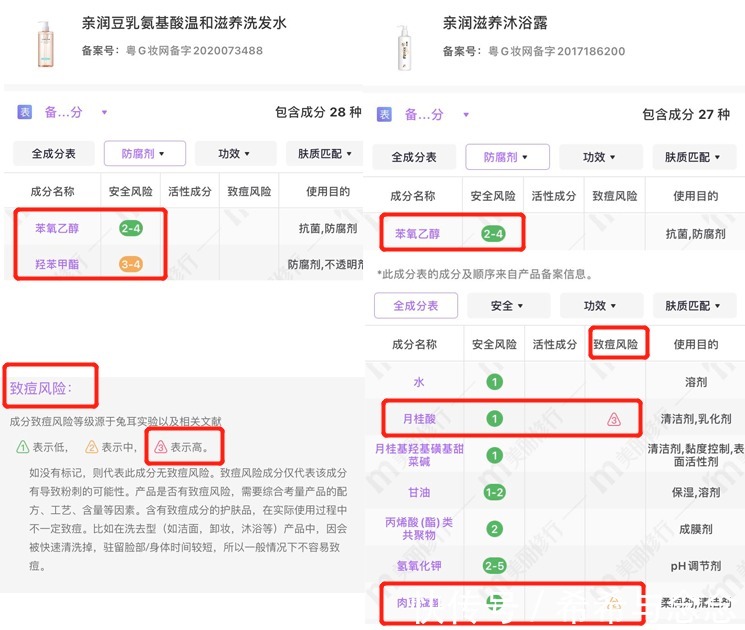Select 全成分表 tab in shampoo panel
This screenshot has height=630, width=745.
(x=54, y=153)
